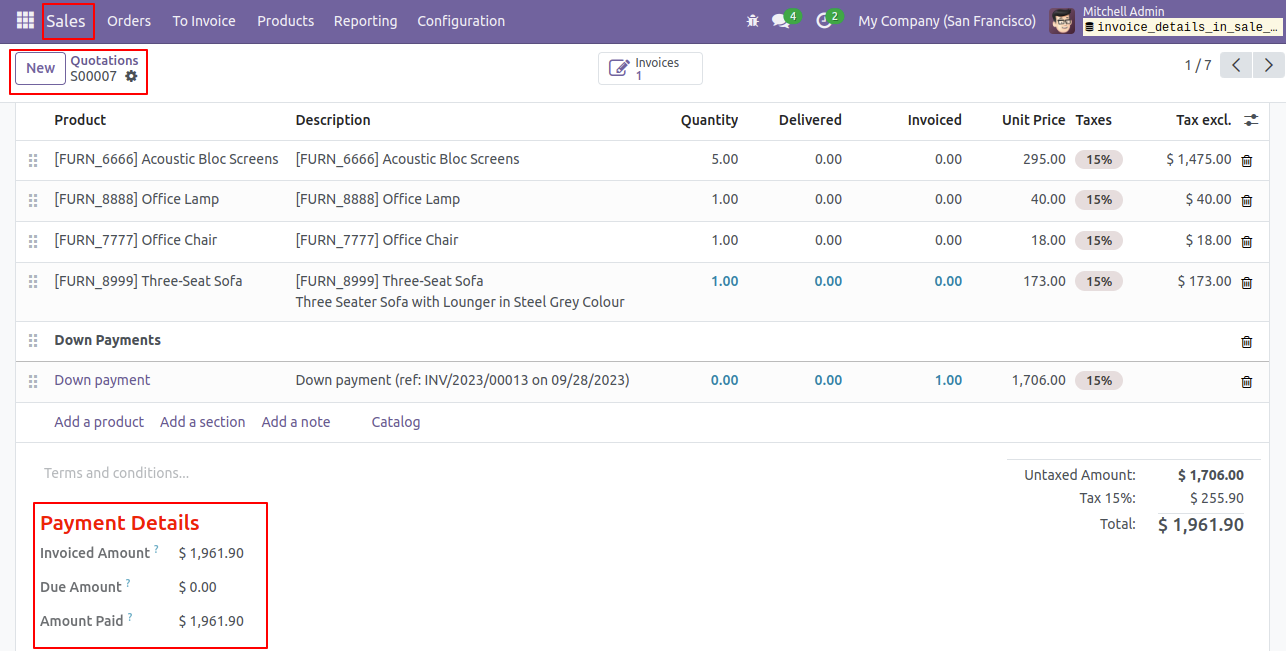The width and height of the screenshot is (1286, 651).
Task: Delete the Three-Seat Sofa line
Action: (1246, 282)
